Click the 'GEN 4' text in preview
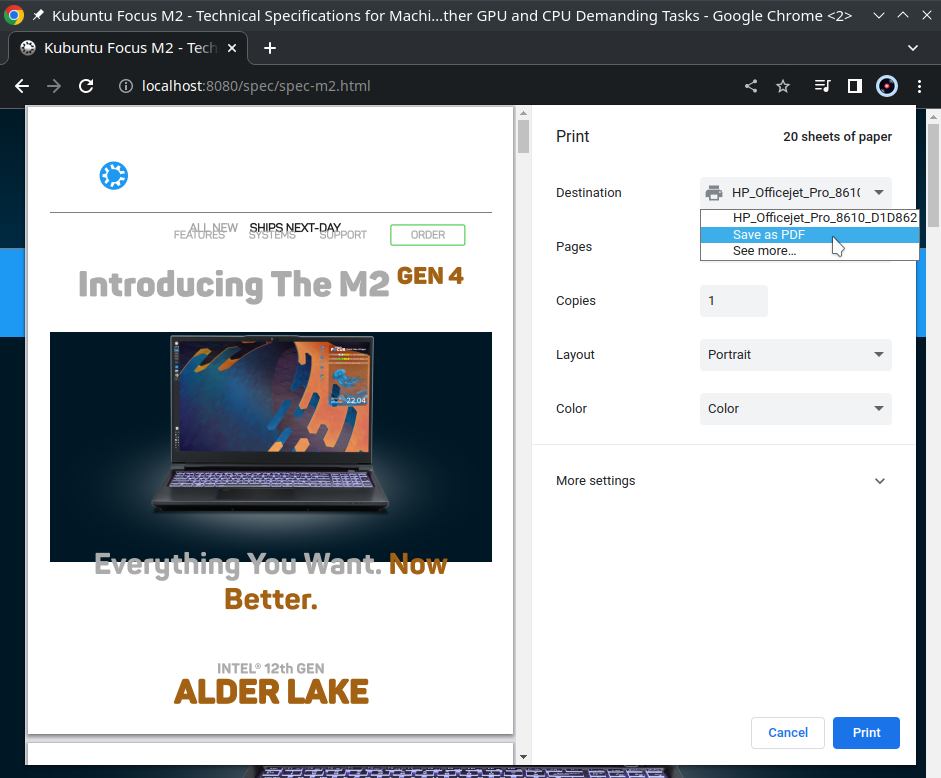 click(430, 276)
